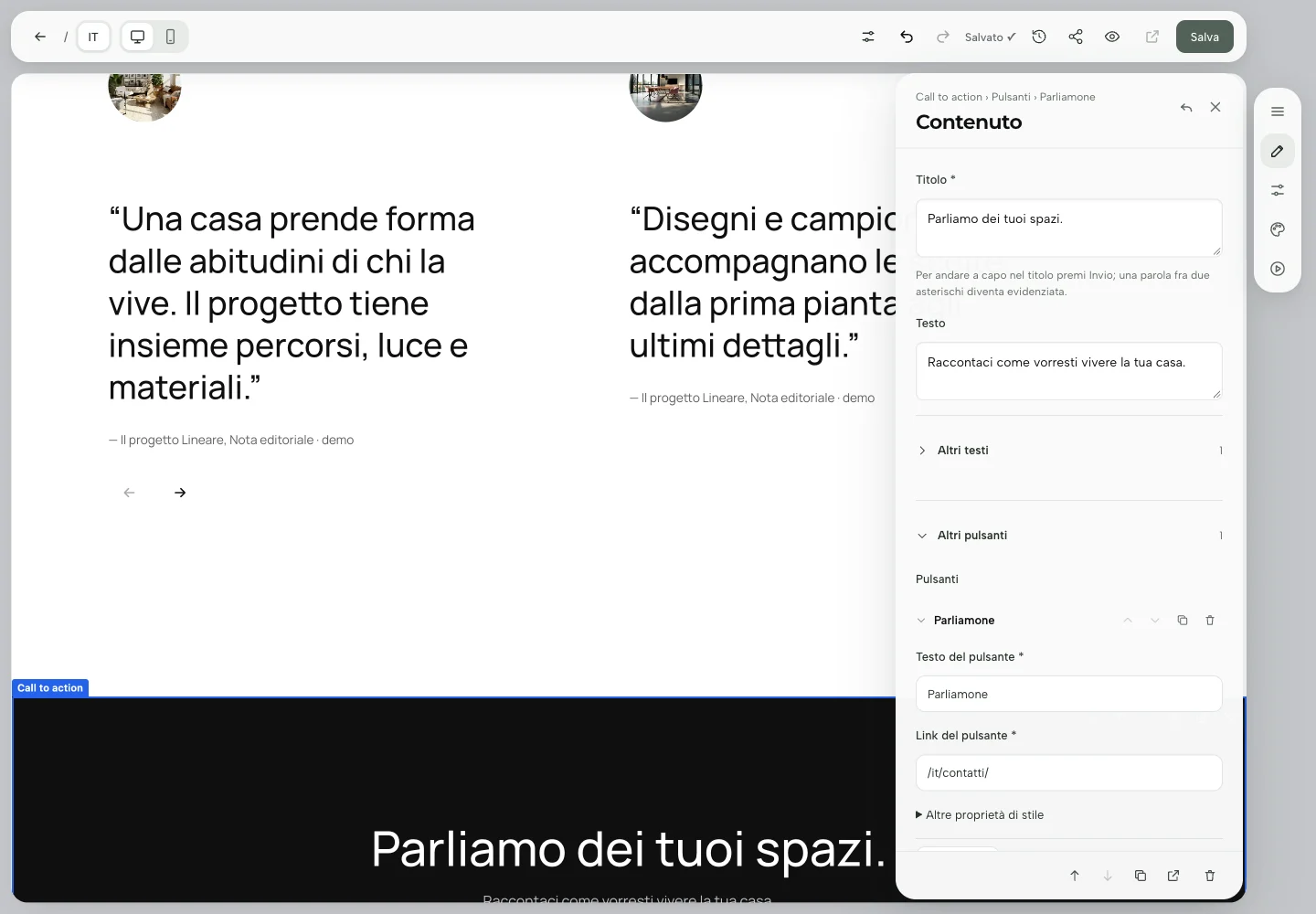
Task: Click into the Titolo text area
Action: tap(1069, 228)
